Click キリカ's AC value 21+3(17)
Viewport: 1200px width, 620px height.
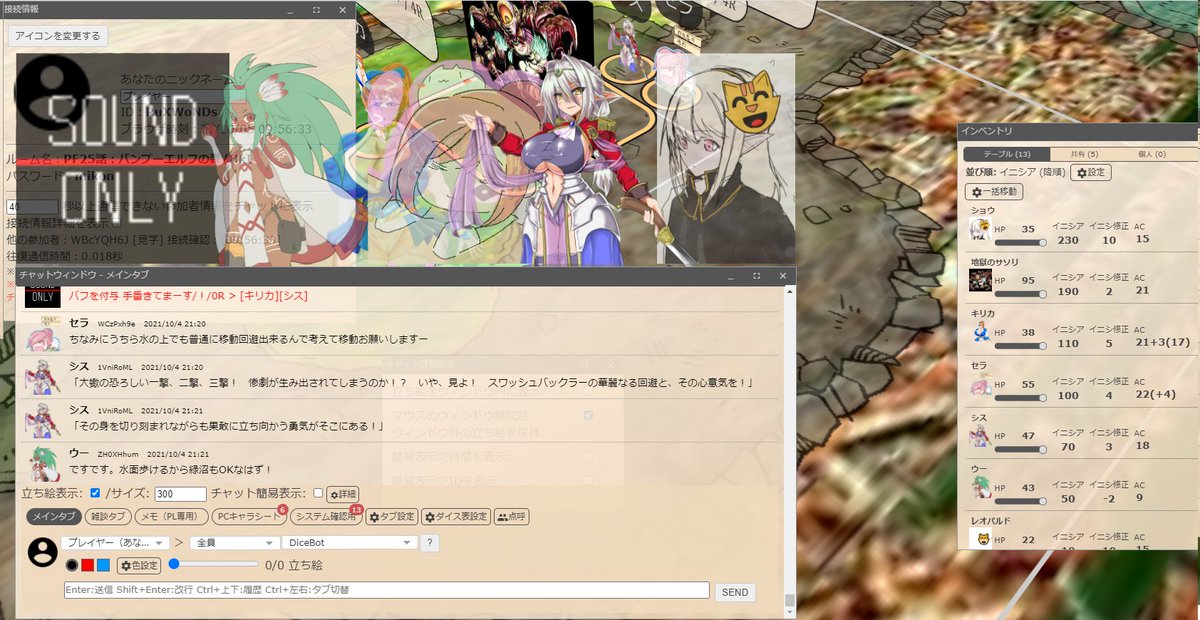pos(1163,343)
